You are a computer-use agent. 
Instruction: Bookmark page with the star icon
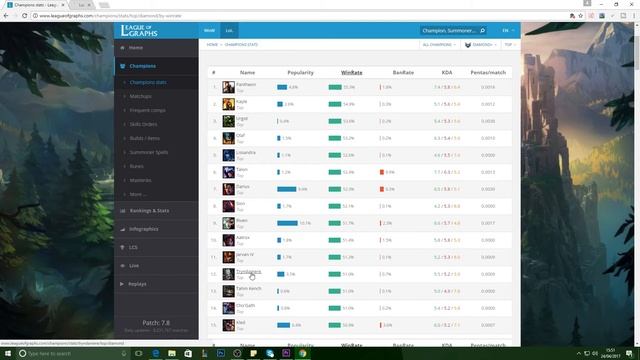point(580,16)
